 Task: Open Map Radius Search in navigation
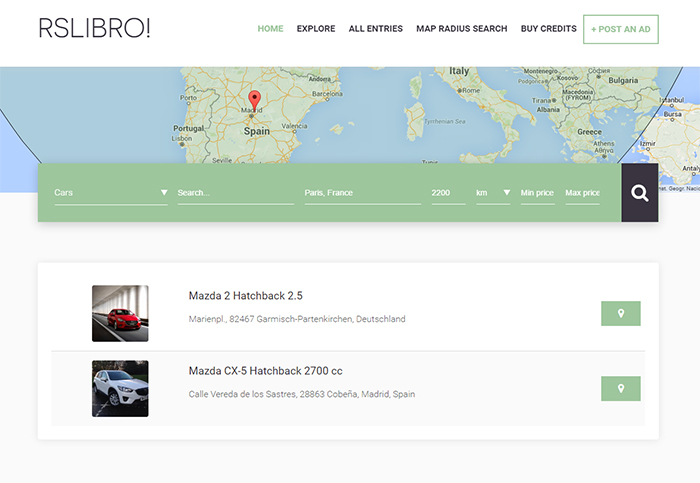pyautogui.click(x=462, y=29)
